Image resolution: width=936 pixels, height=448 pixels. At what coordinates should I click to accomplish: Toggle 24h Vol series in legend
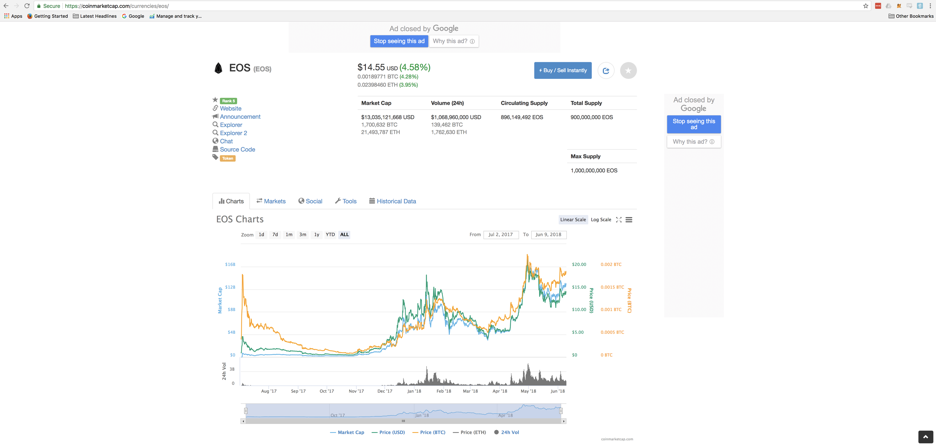point(506,432)
